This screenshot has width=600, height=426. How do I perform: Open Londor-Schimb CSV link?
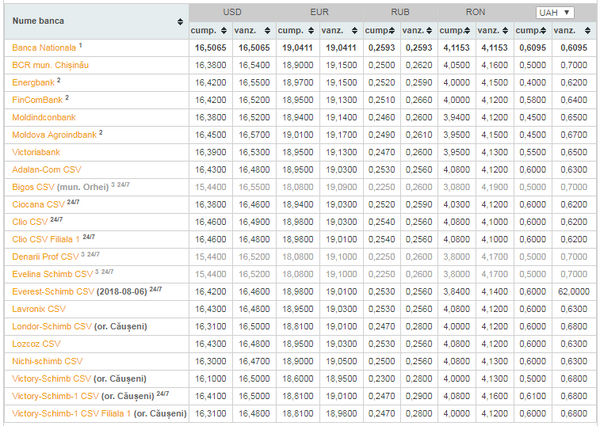coord(52,326)
